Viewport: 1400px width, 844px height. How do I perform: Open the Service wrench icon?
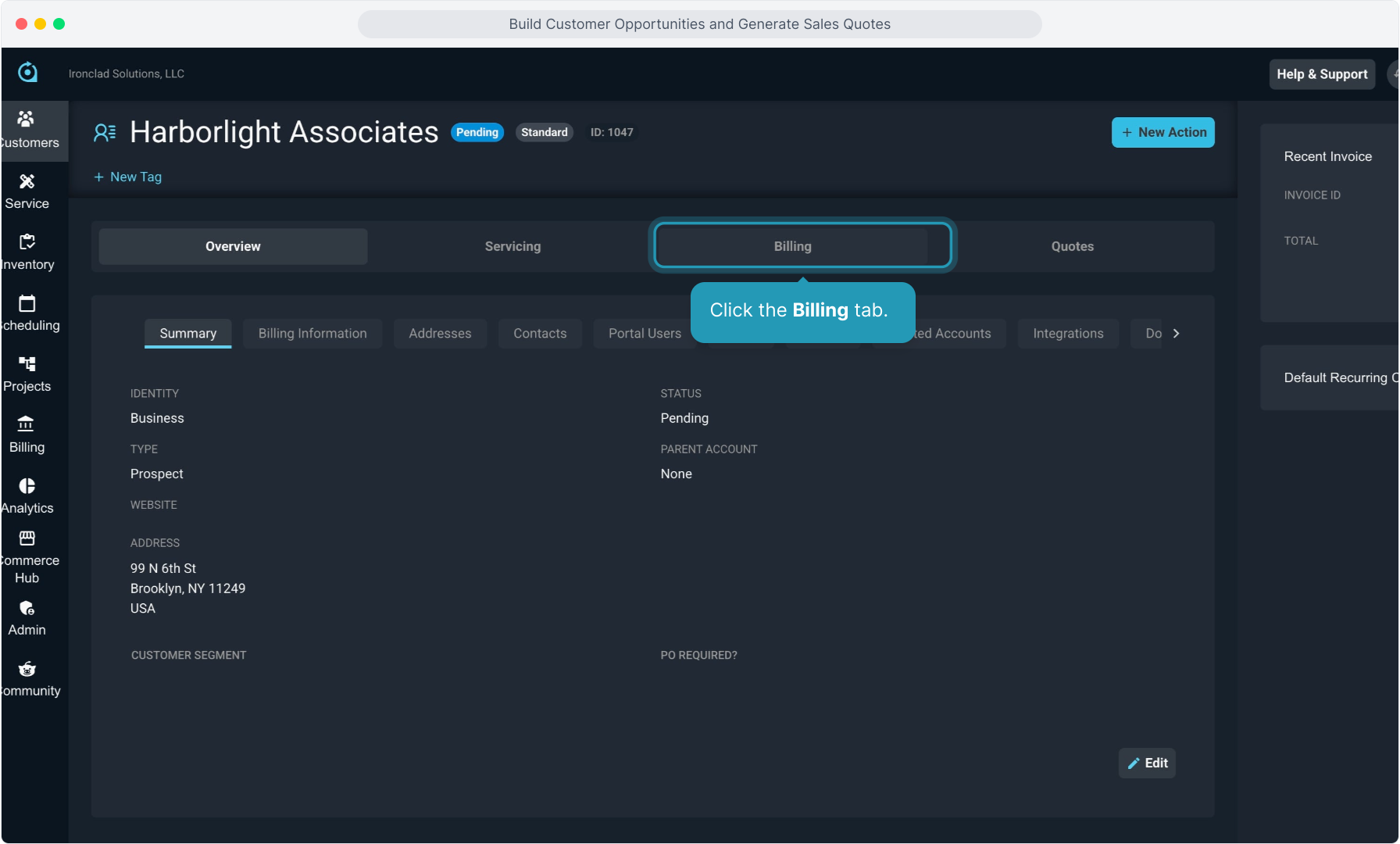27,181
